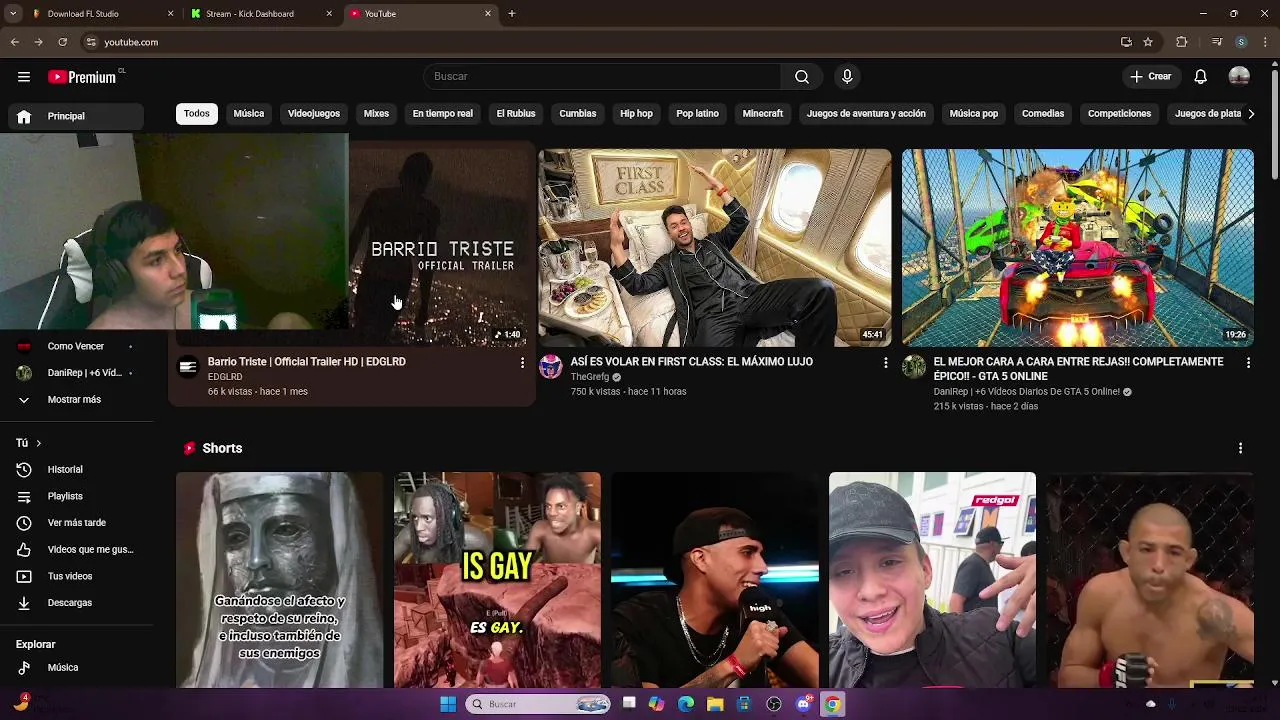1280x720 pixels.
Task: Expand the Tú section chevron
Action: (x=38, y=443)
